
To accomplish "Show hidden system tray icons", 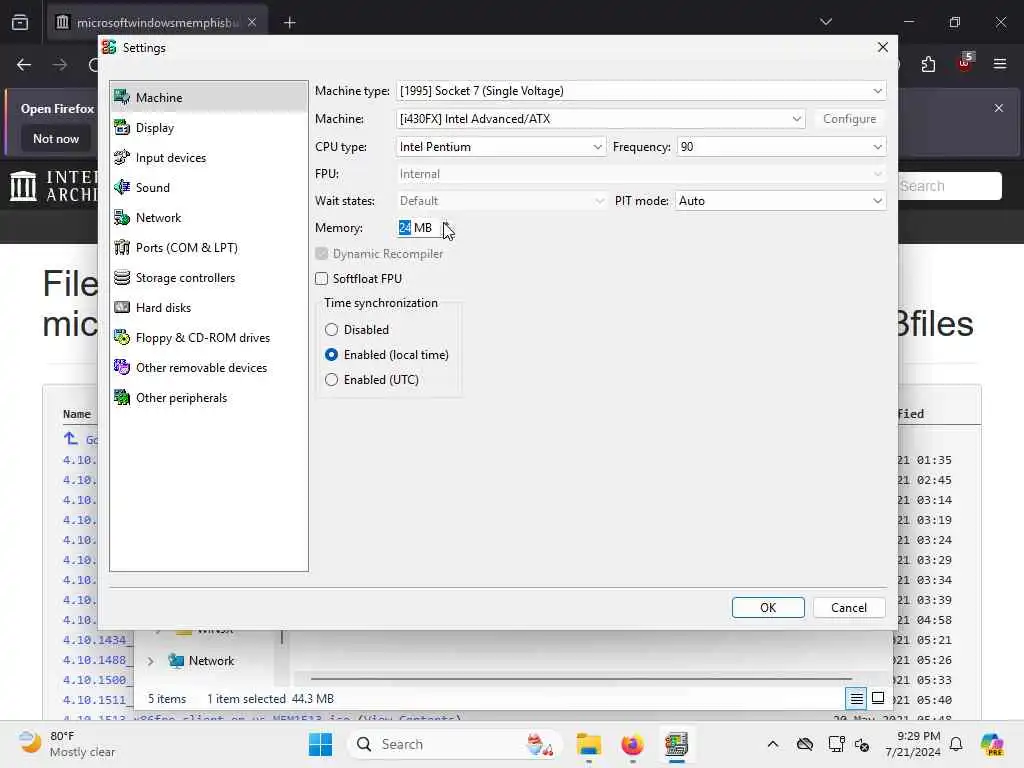I will (773, 744).
